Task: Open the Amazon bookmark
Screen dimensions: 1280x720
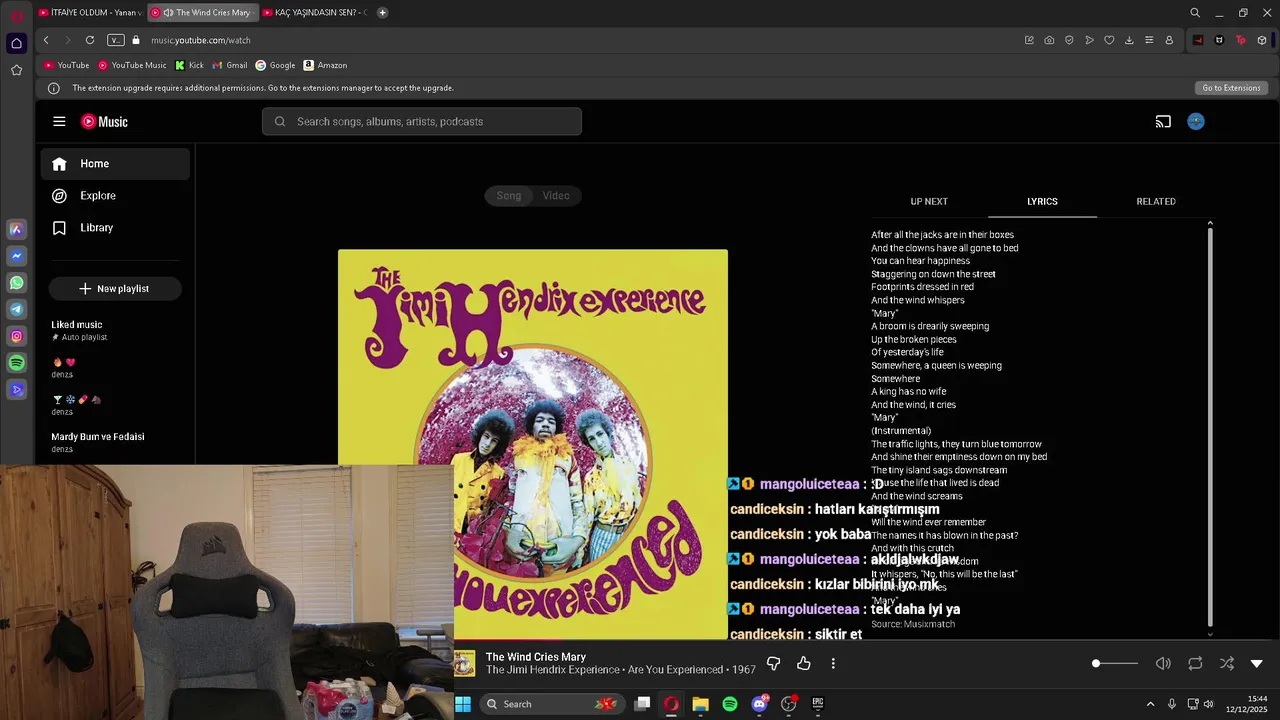Action: (325, 65)
